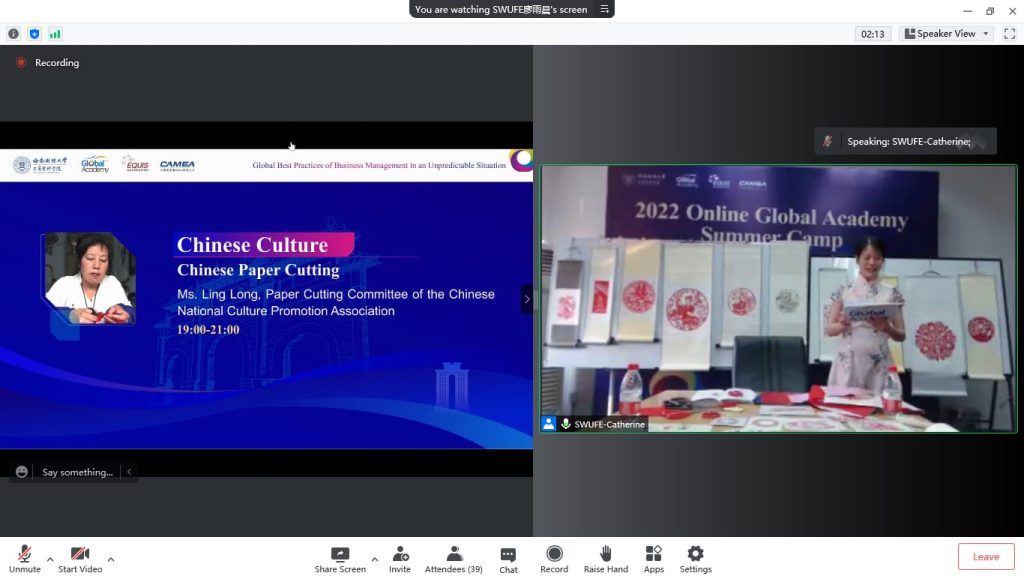
Task: Open meeting Settings gear
Action: (695, 558)
